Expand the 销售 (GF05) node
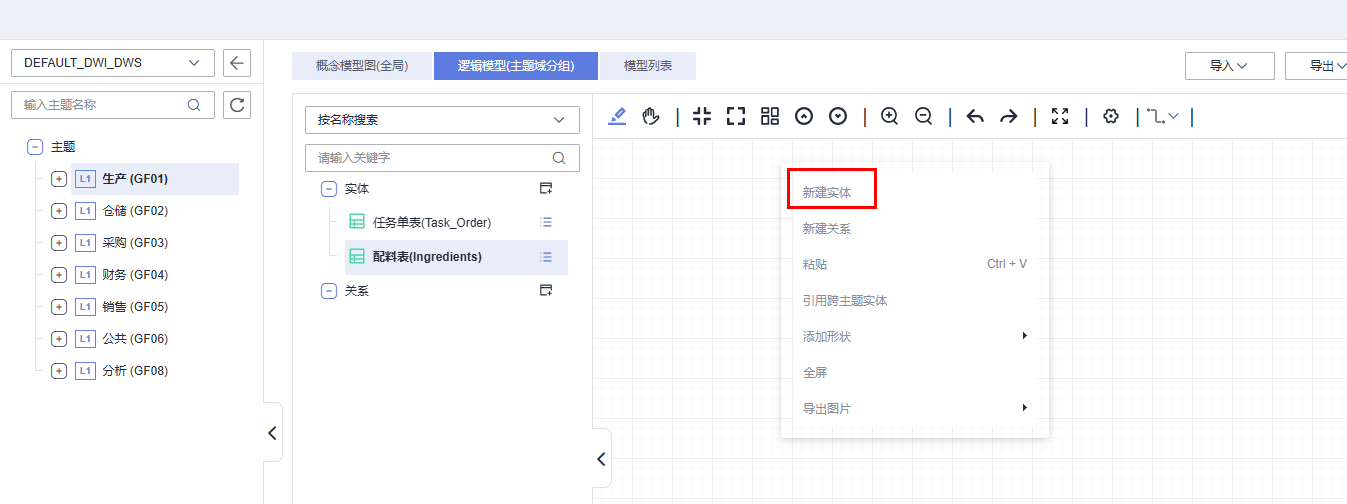This screenshot has width=1347, height=504. [x=59, y=307]
